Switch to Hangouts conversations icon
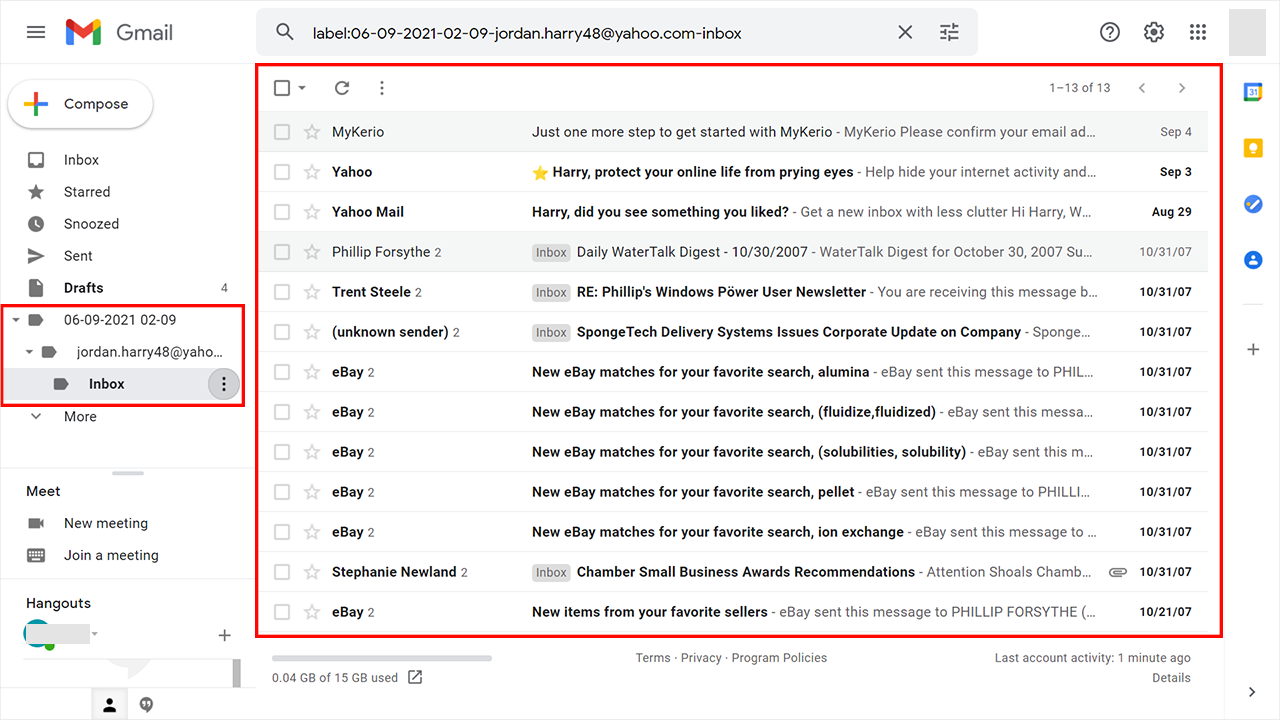 click(x=146, y=705)
